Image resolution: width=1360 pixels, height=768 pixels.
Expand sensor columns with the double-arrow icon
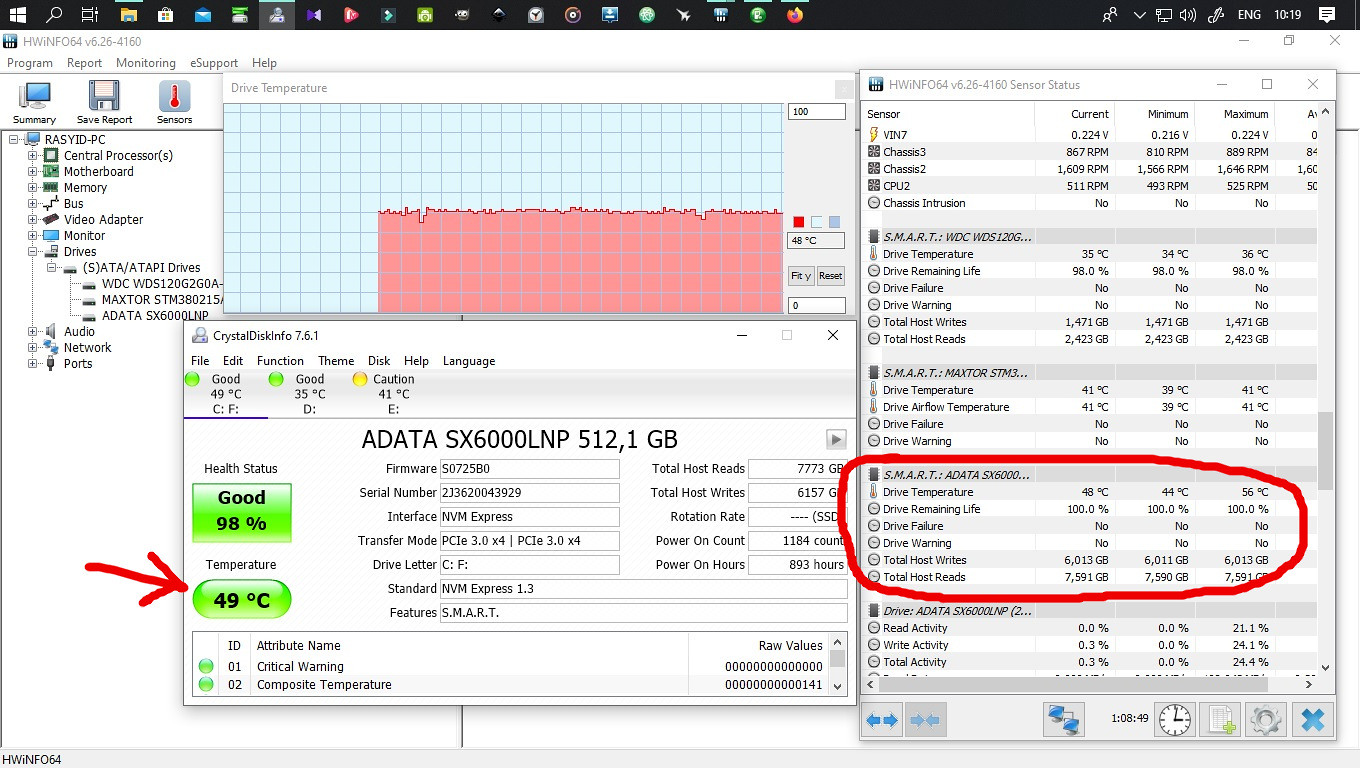pyautogui.click(x=882, y=719)
